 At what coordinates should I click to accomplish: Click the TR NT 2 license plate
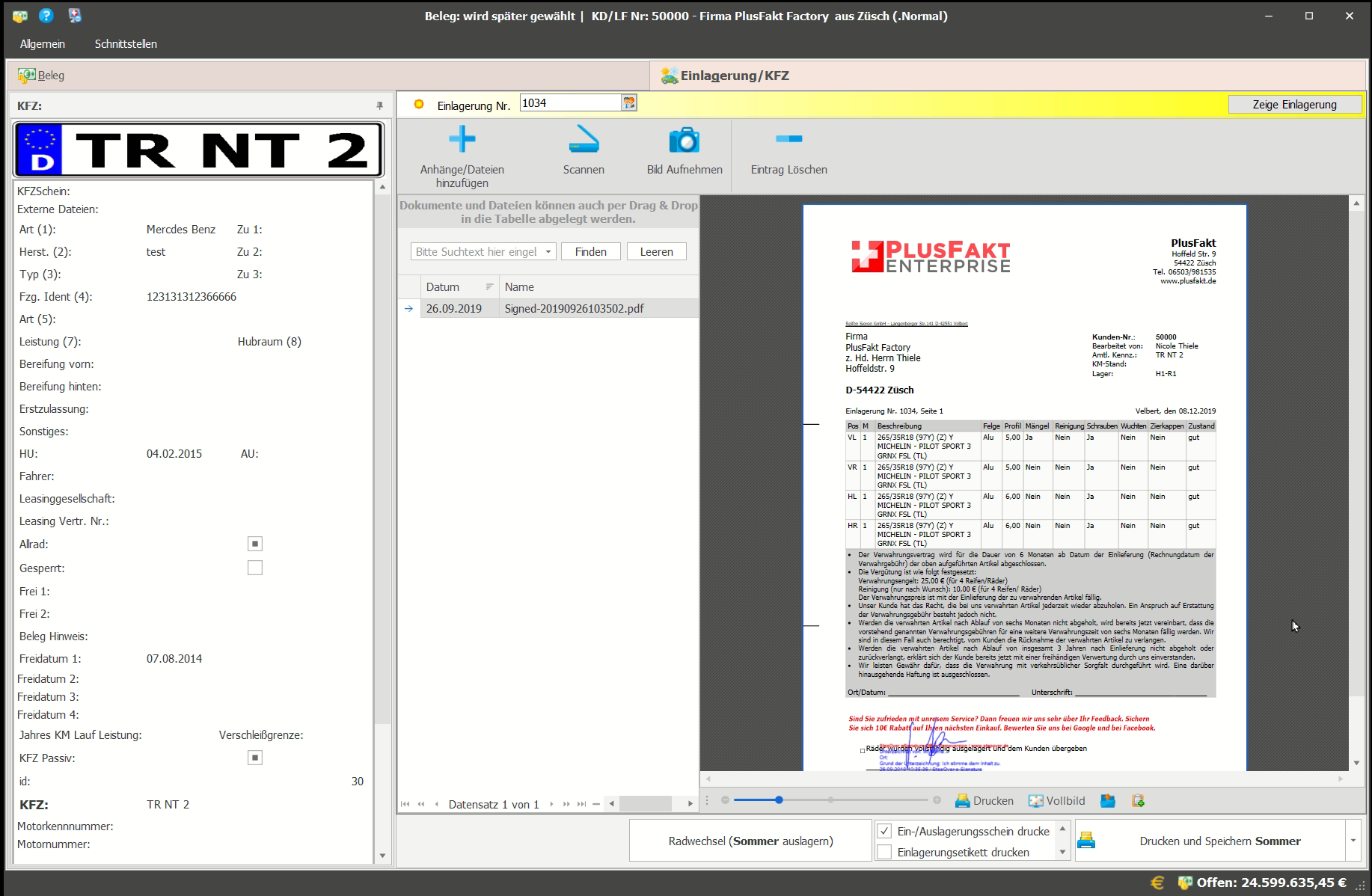pos(198,150)
